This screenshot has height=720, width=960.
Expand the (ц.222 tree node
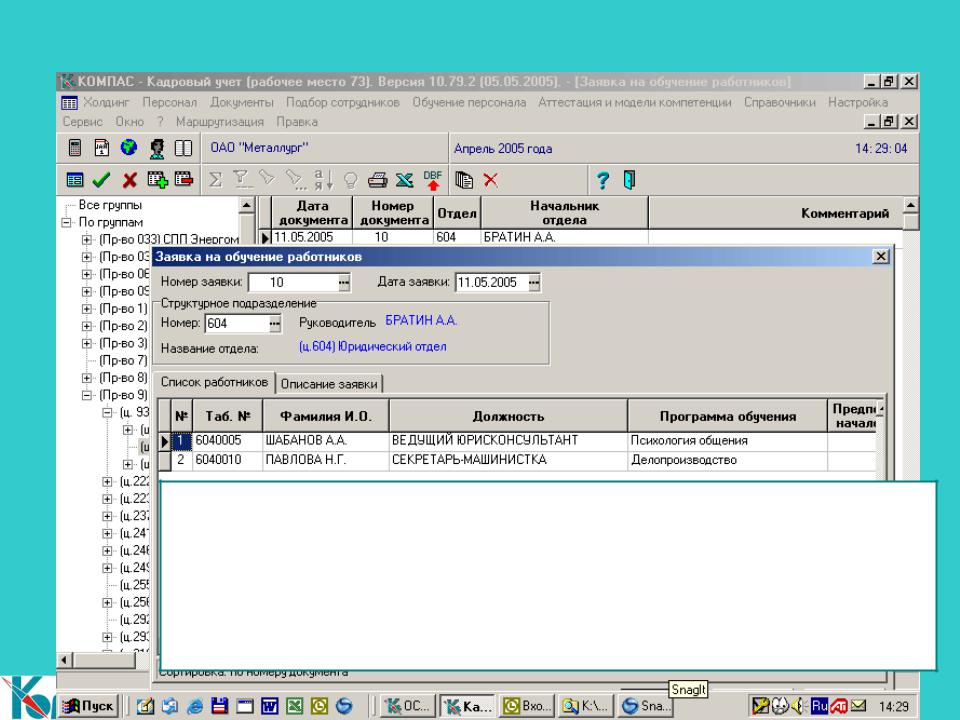pos(107,481)
